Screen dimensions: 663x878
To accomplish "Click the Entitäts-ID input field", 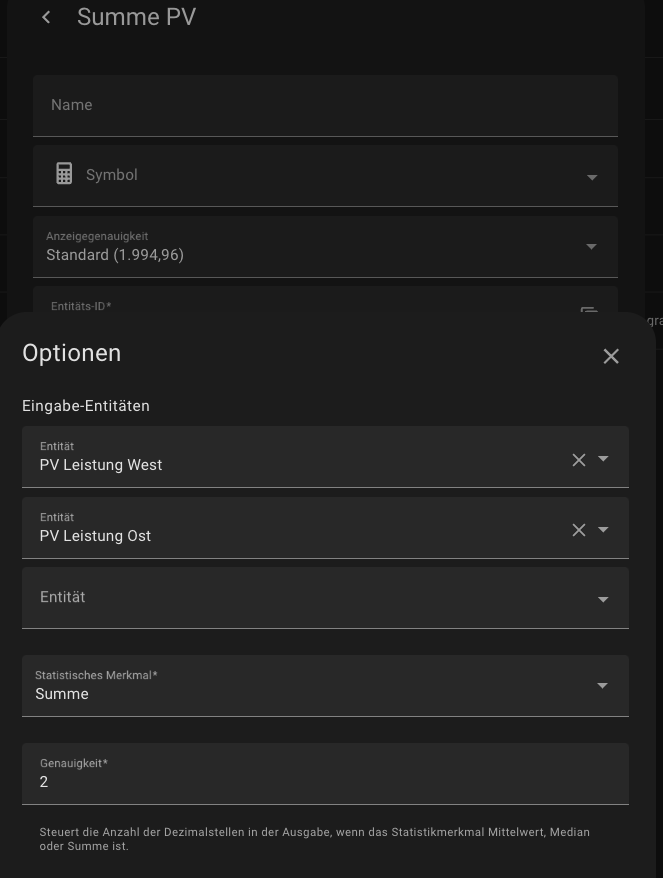I will 300,305.
